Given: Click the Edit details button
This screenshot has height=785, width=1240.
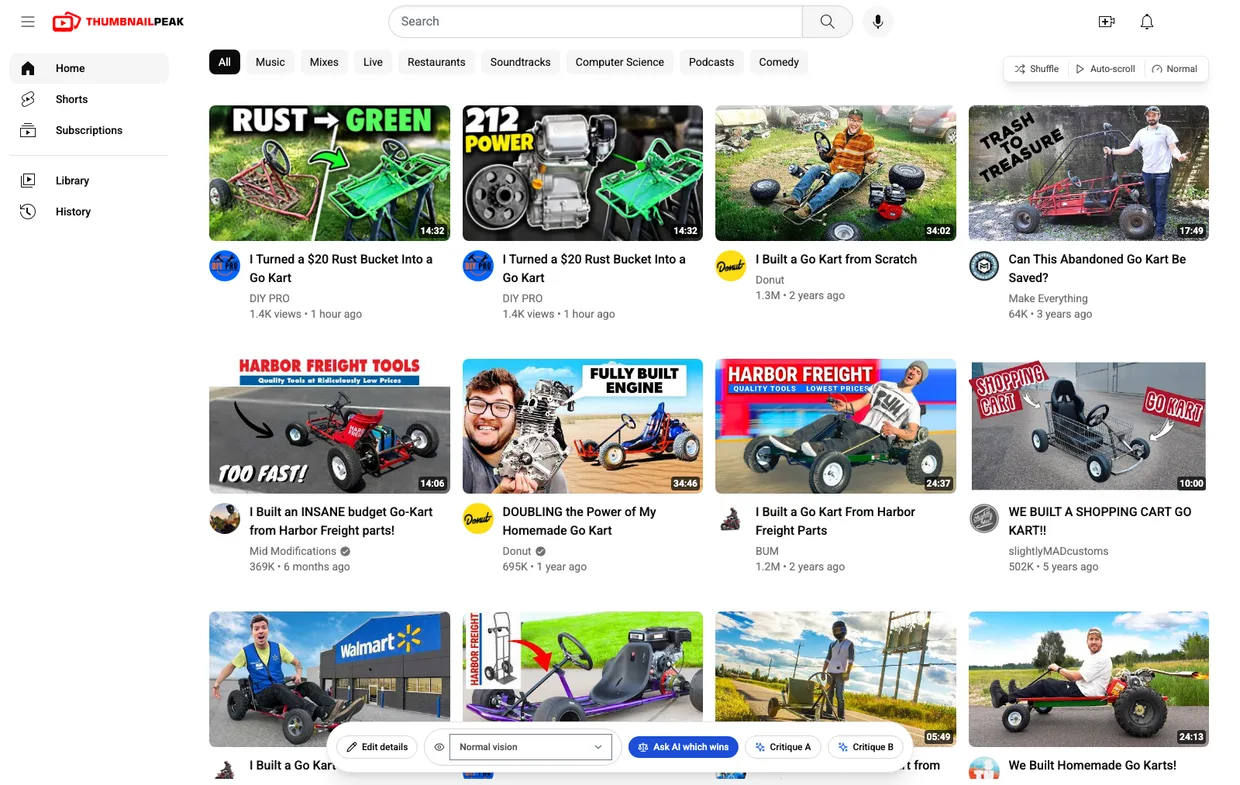Looking at the screenshot, I should [x=377, y=747].
